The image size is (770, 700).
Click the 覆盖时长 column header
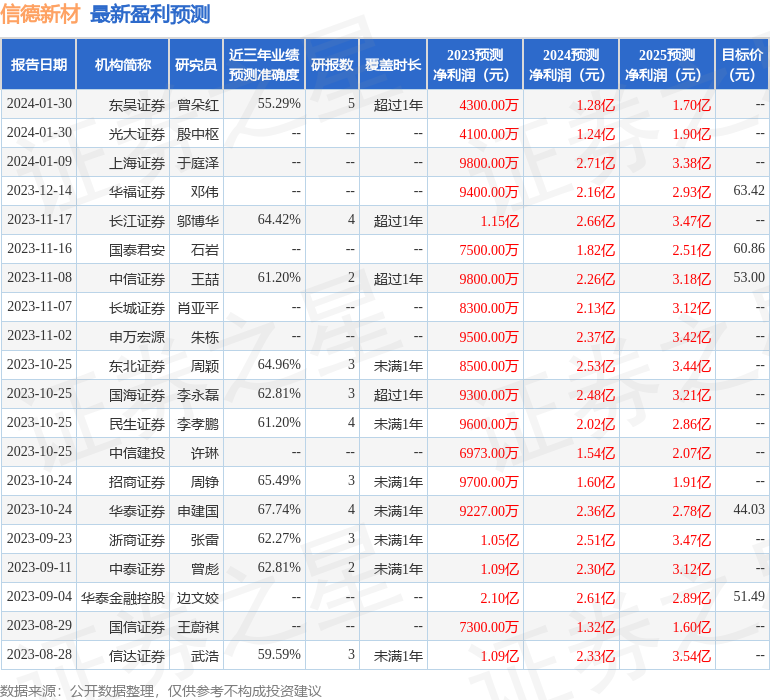[x=393, y=64]
